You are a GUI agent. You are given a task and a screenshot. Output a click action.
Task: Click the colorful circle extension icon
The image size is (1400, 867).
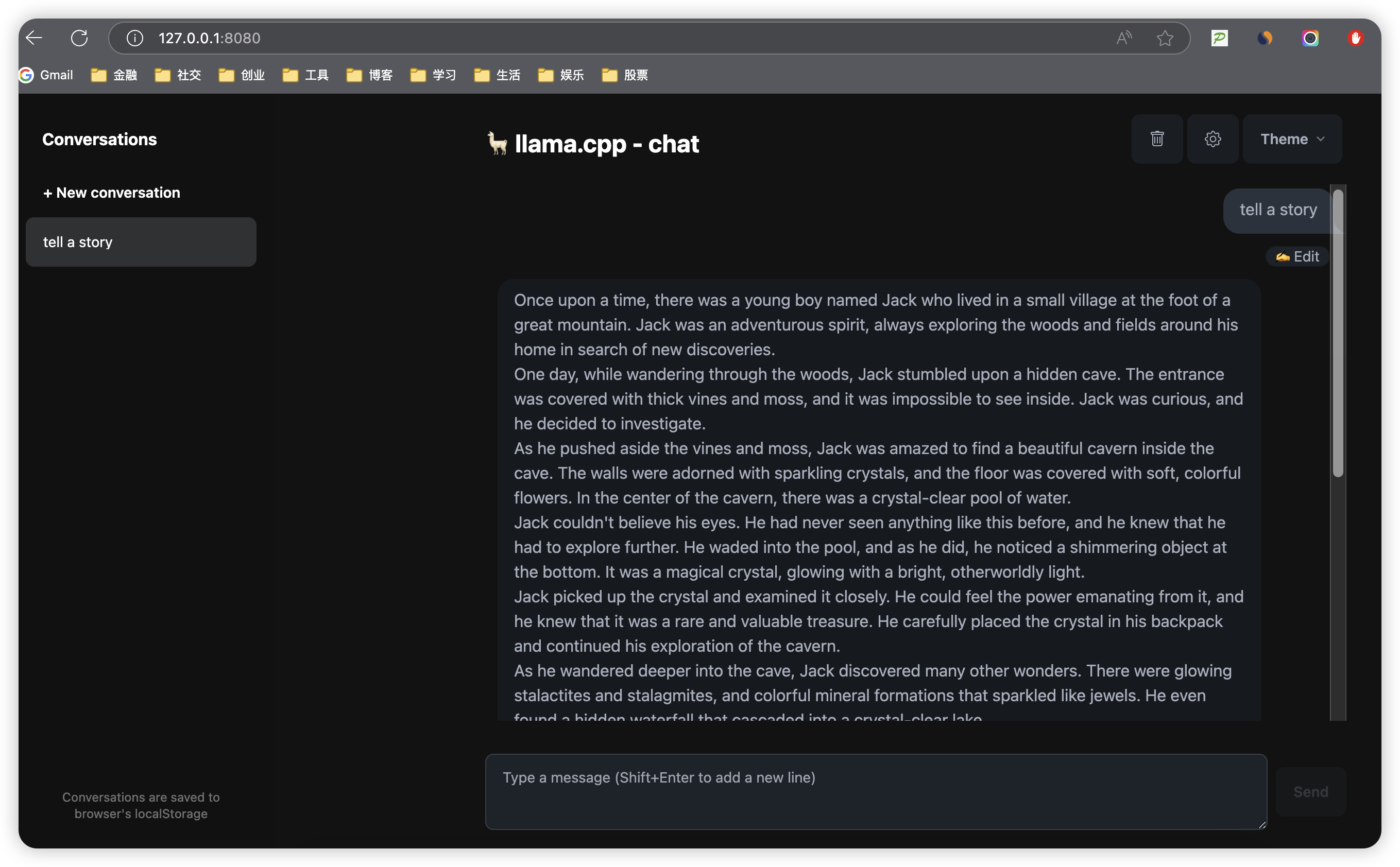(1310, 38)
